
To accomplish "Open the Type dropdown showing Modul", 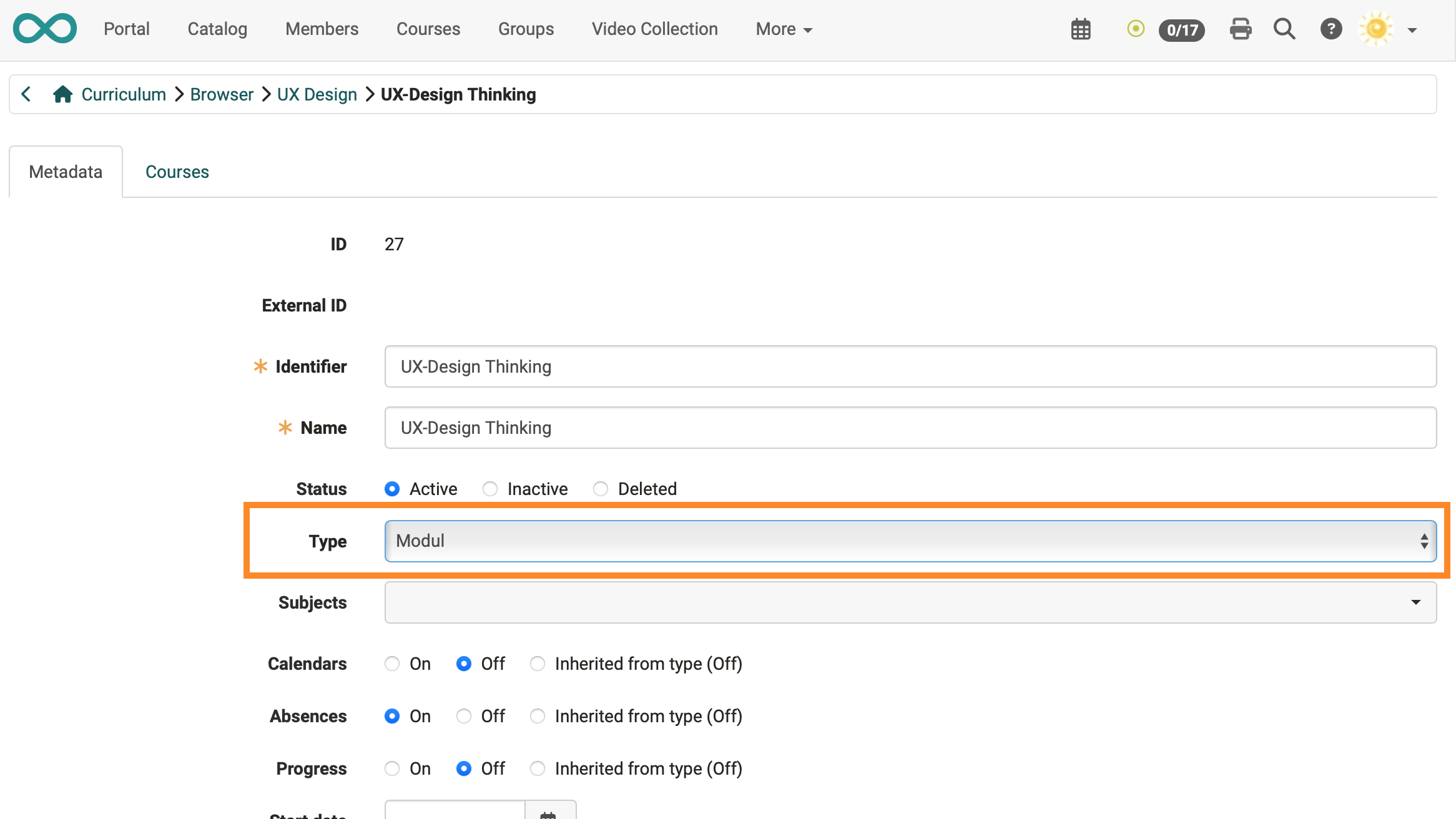I will coord(910,541).
